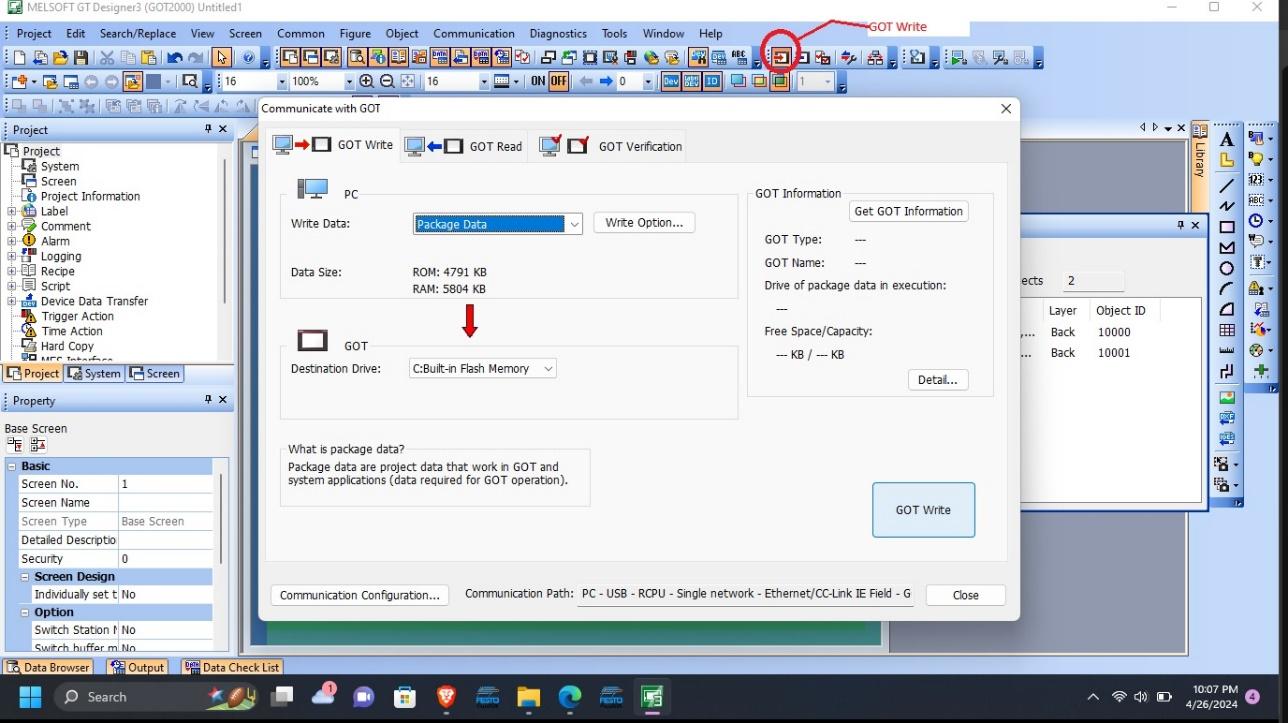
Task: Switch to the GOT Read tab
Action: click(x=464, y=146)
